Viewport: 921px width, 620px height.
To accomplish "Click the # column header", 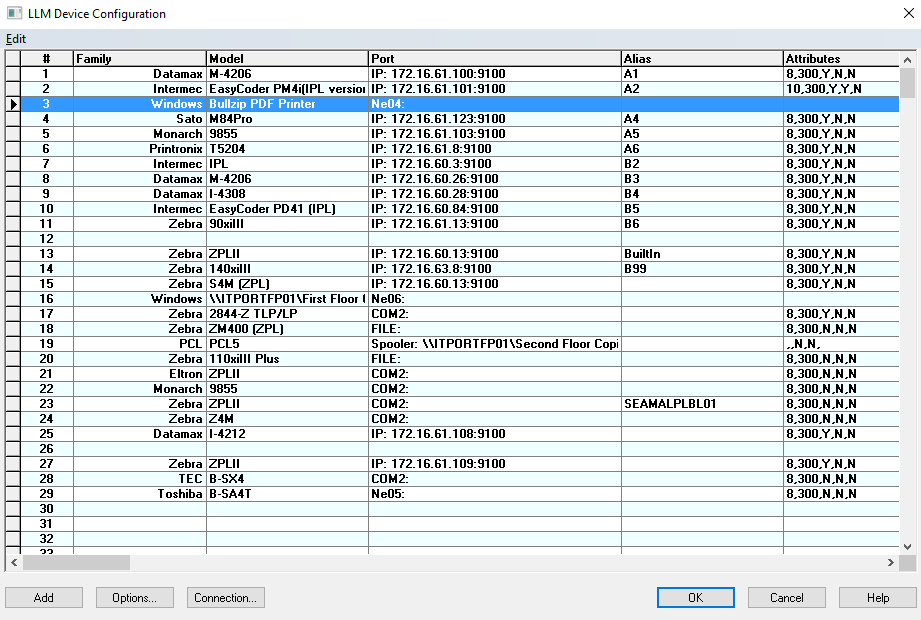I will click(47, 59).
